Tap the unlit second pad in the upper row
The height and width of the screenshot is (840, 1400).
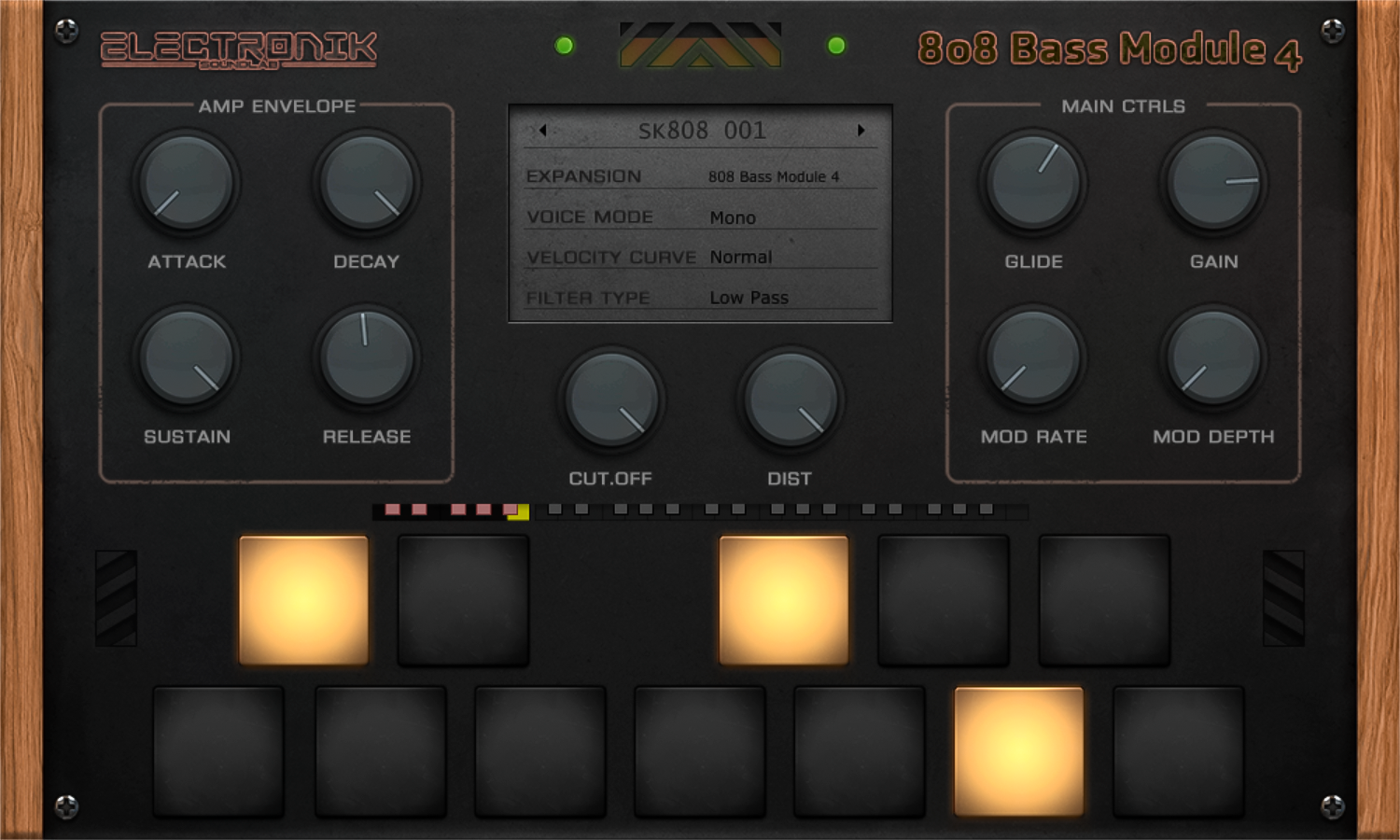pos(464,600)
